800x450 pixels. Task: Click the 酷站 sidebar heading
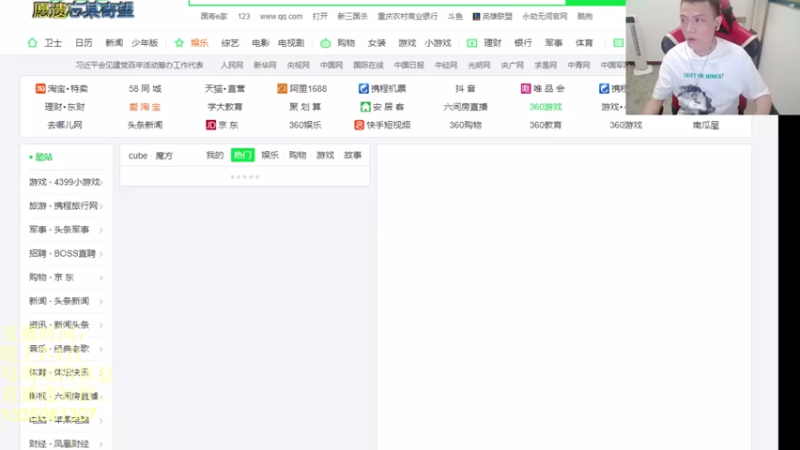pos(43,157)
